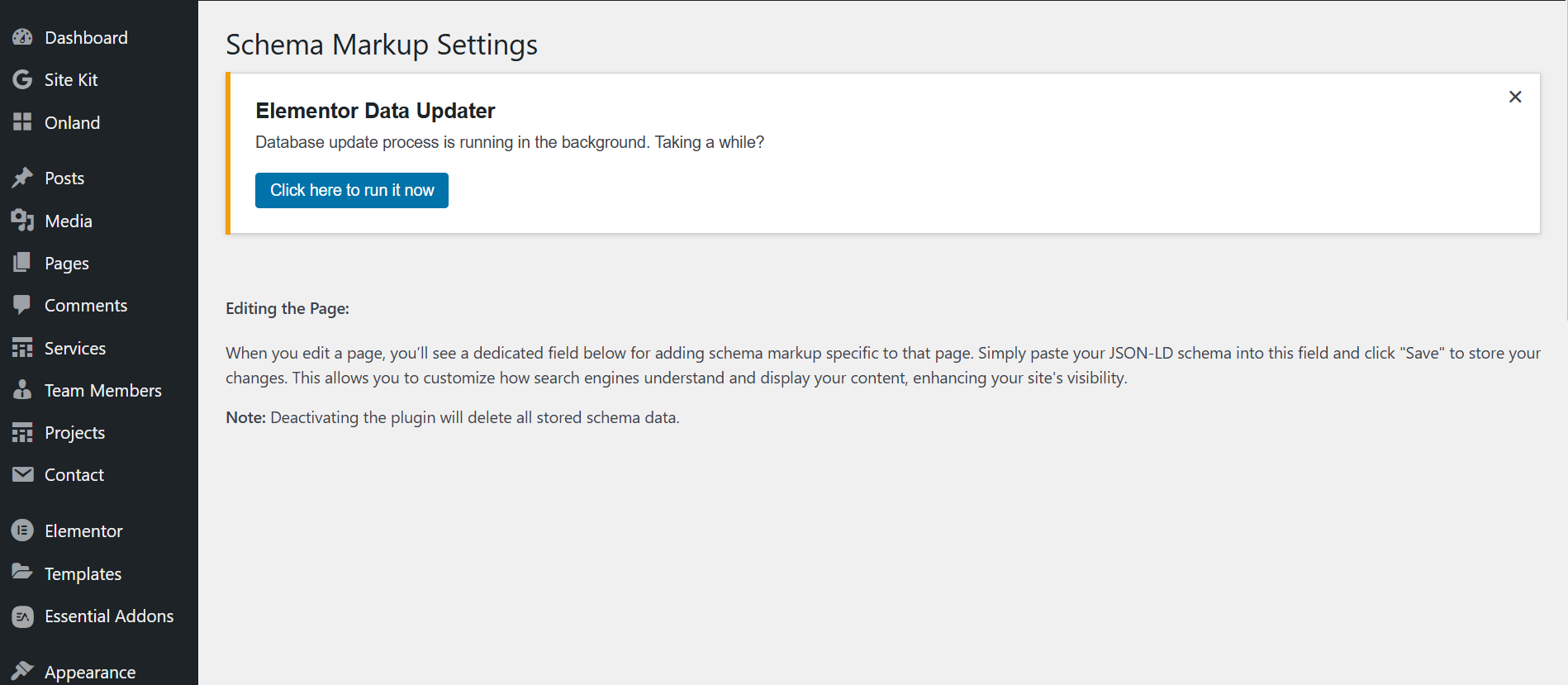
Task: Dismiss the Elementor Data Updater notice
Action: (x=1515, y=97)
